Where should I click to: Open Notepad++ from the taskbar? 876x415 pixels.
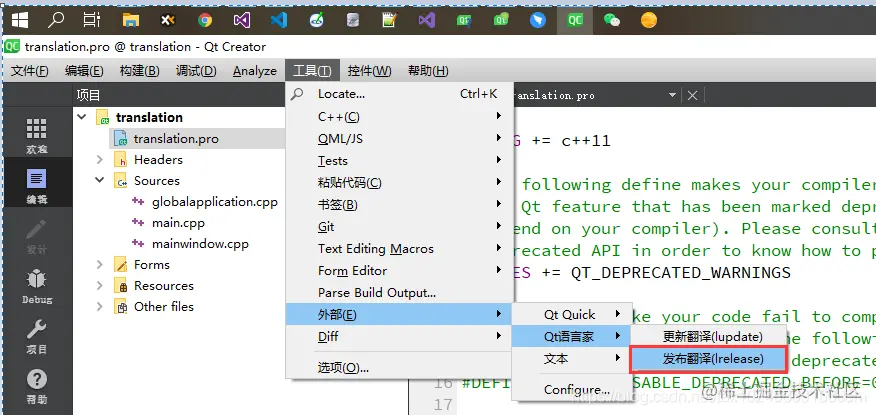(x=389, y=21)
